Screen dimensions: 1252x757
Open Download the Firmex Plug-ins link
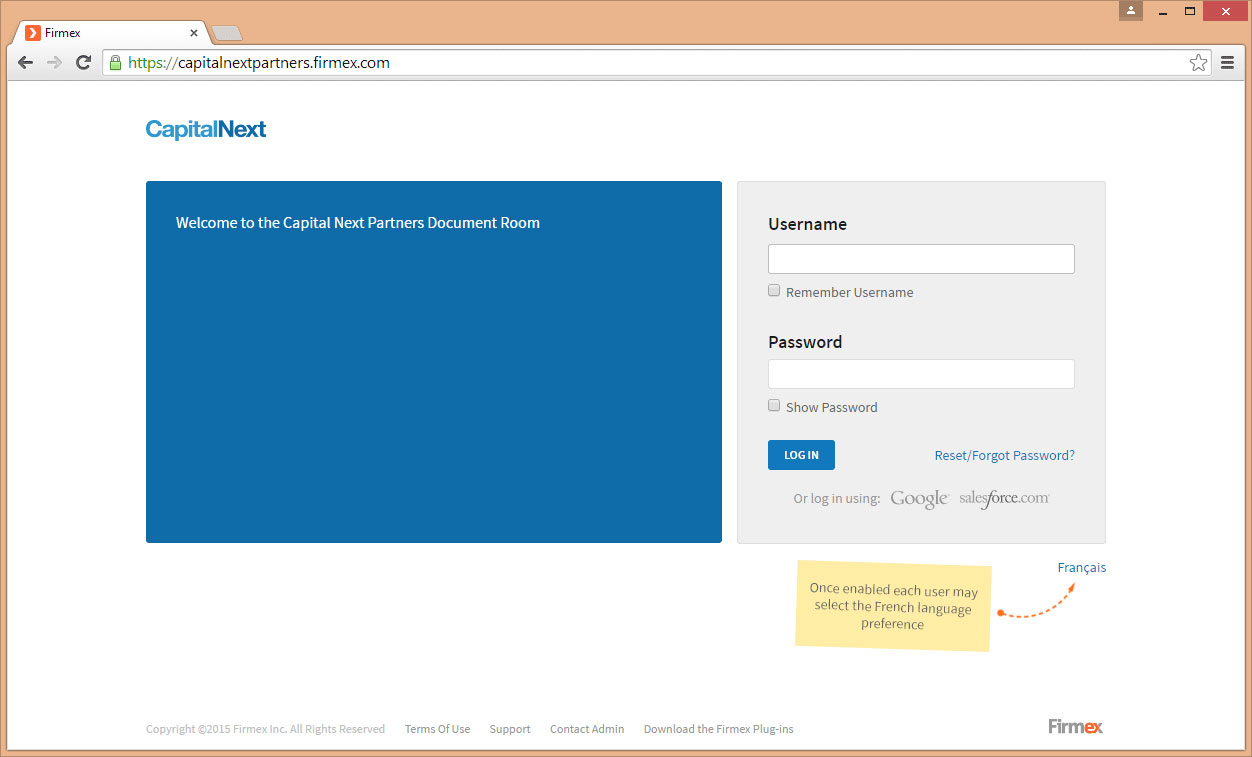(x=719, y=729)
